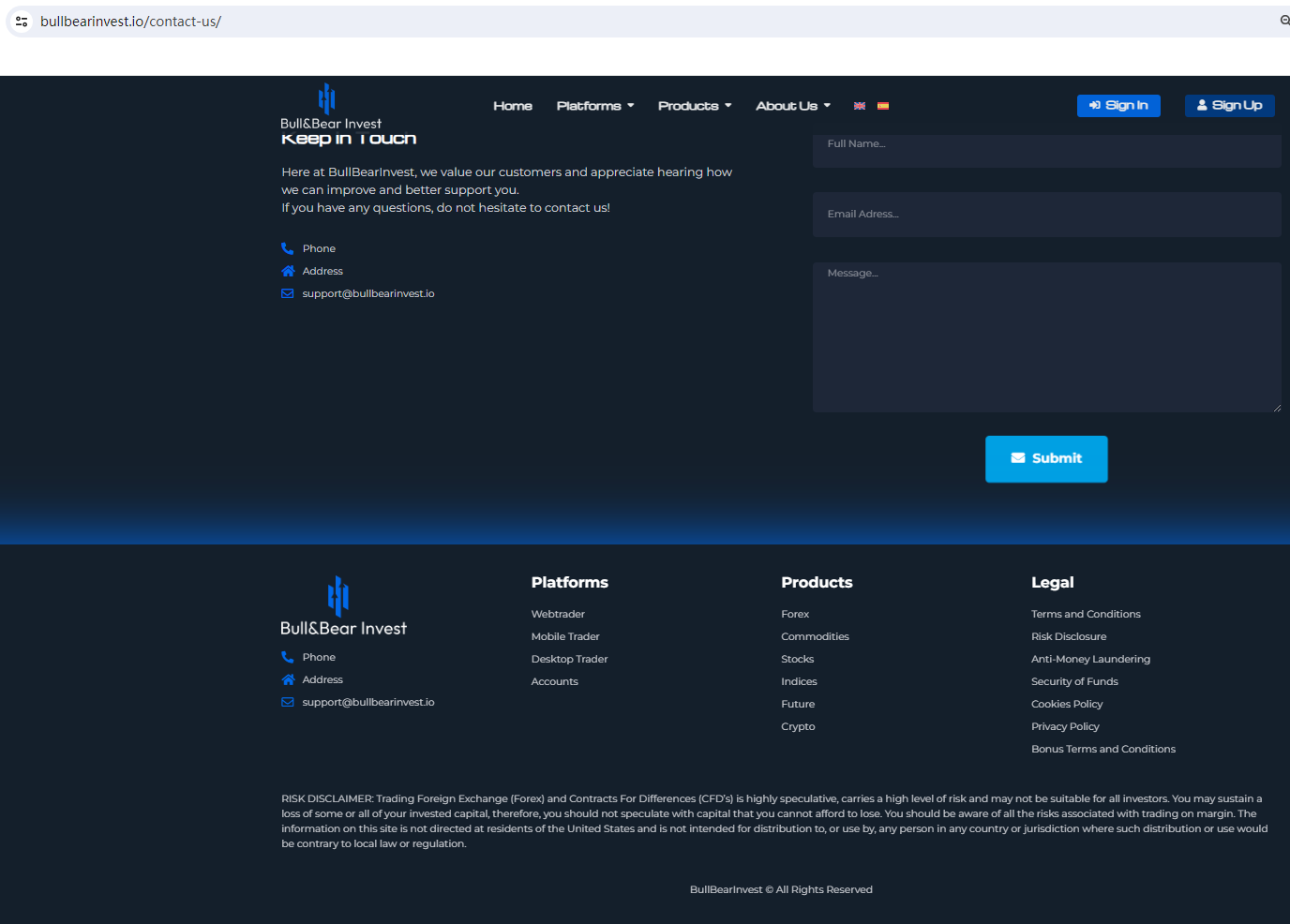Expand the About Us dropdown menu
Image resolution: width=1290 pixels, height=924 pixels.
pos(792,106)
